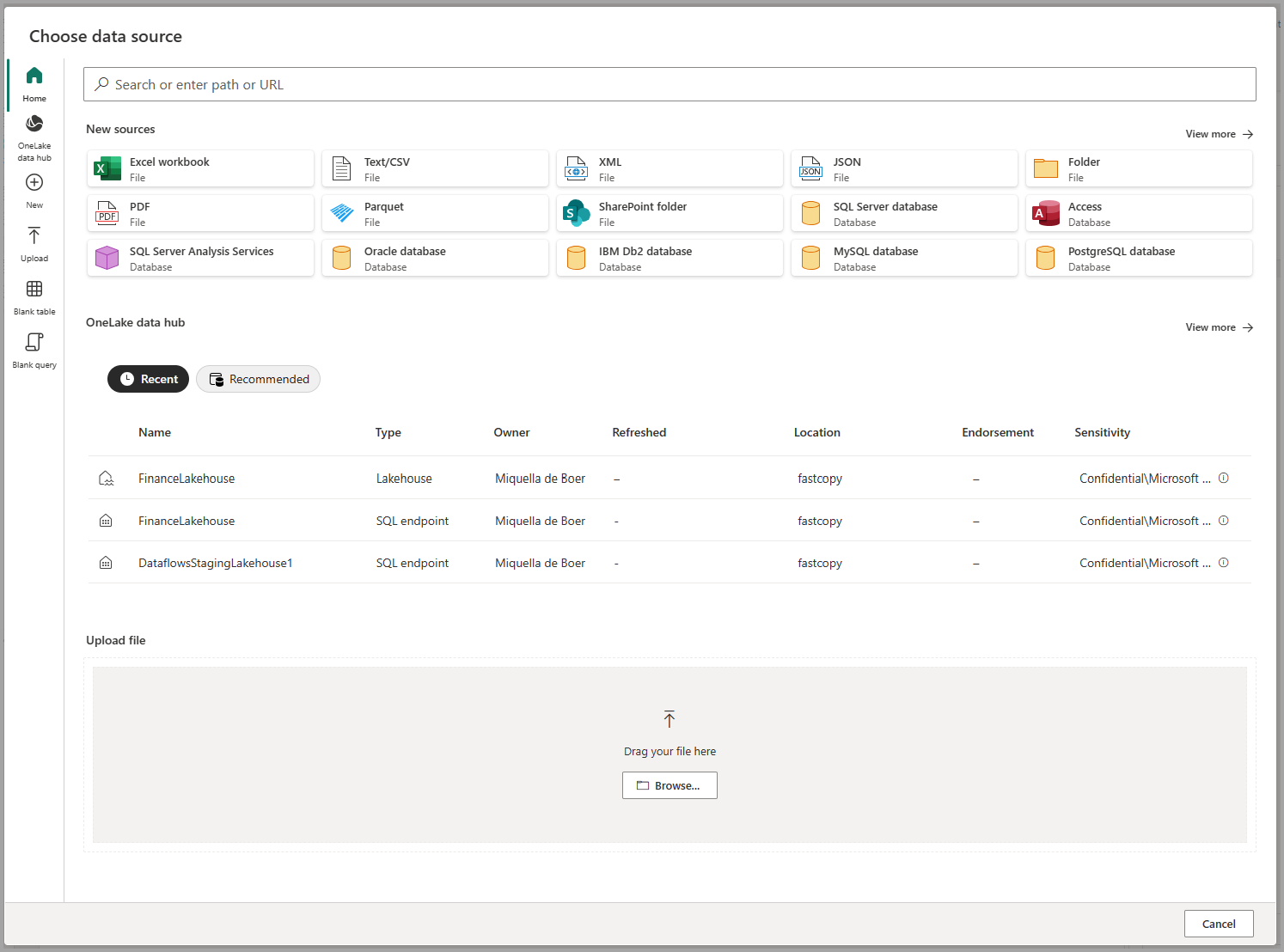Image resolution: width=1284 pixels, height=952 pixels.
Task: Switch to the Recommended filter
Action: click(258, 379)
